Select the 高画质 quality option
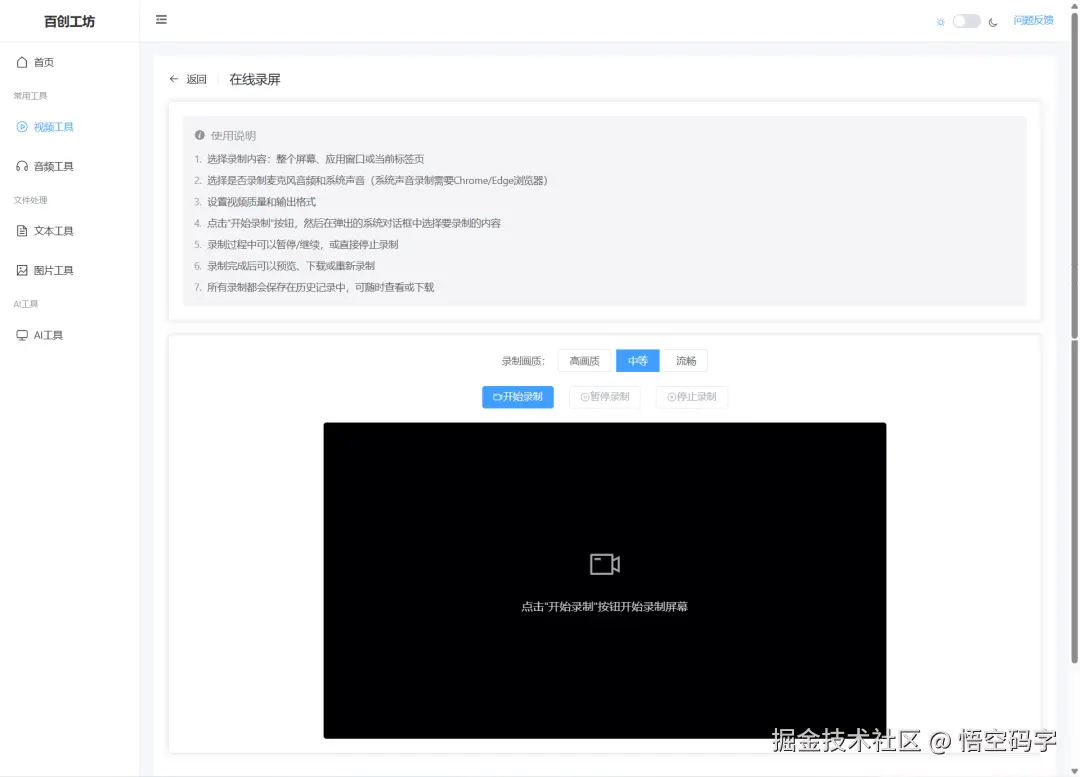Image resolution: width=1080 pixels, height=777 pixels. [x=583, y=360]
